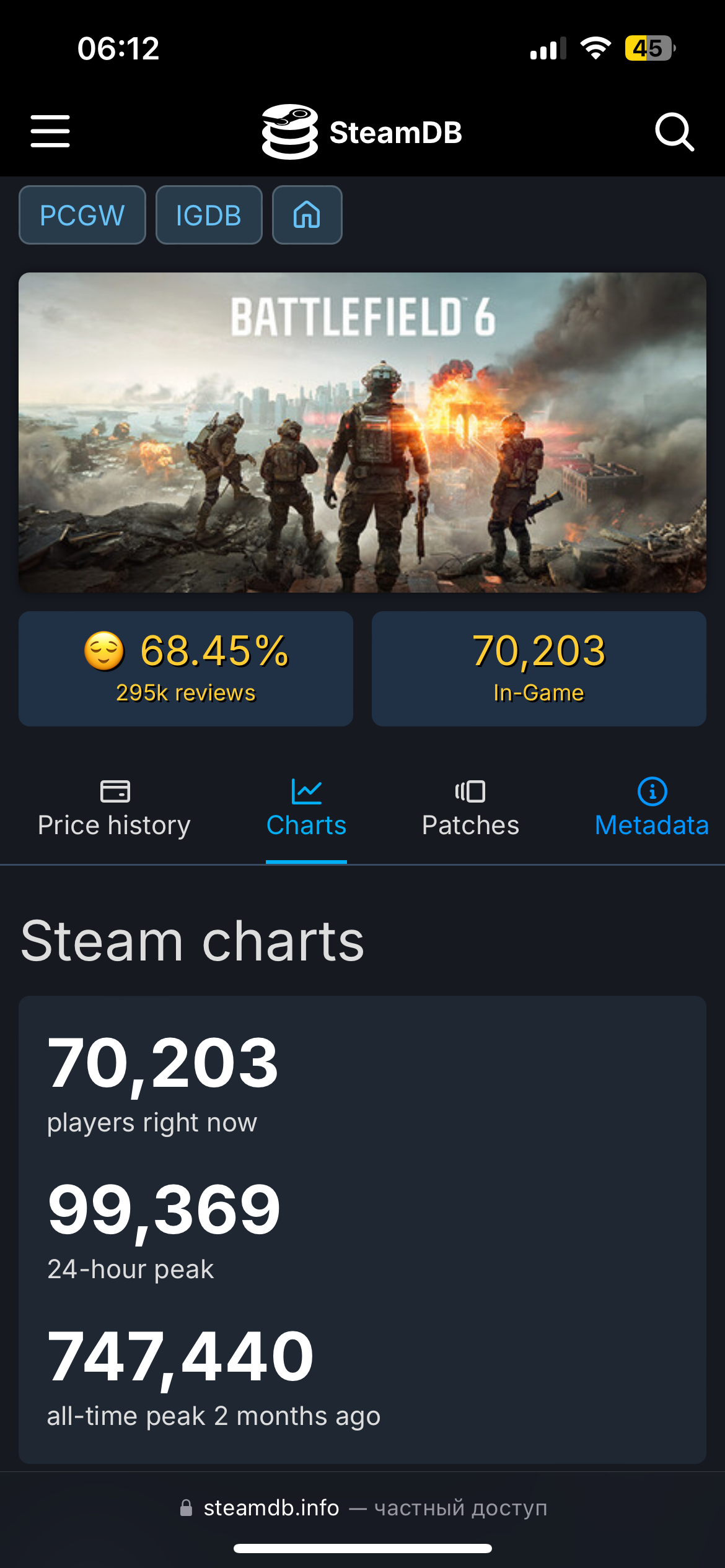Open the search magnifier icon

click(674, 131)
